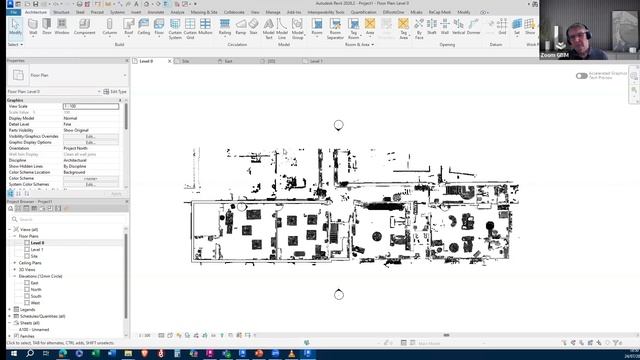Image resolution: width=640 pixels, height=360 pixels.
Task: Select the Vertical opening tool
Action: 458,27
